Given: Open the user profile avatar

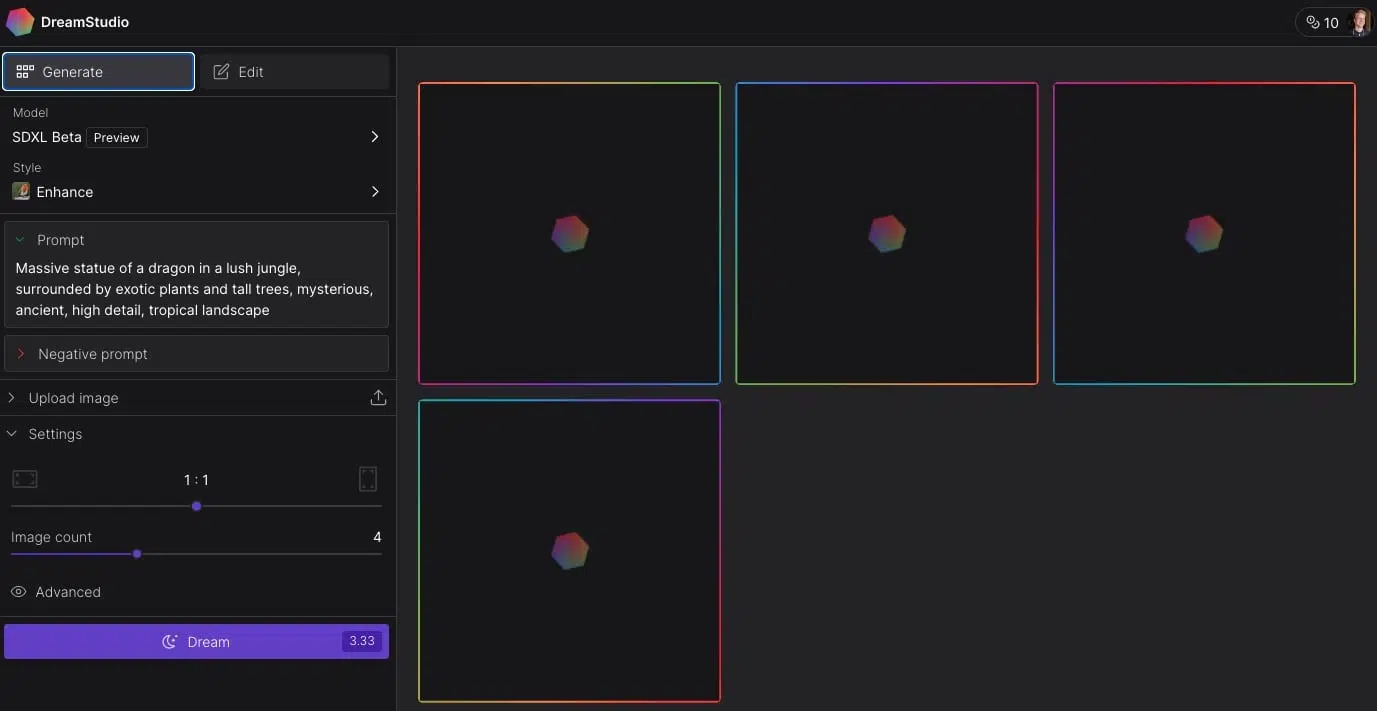Looking at the screenshot, I should click(1358, 21).
